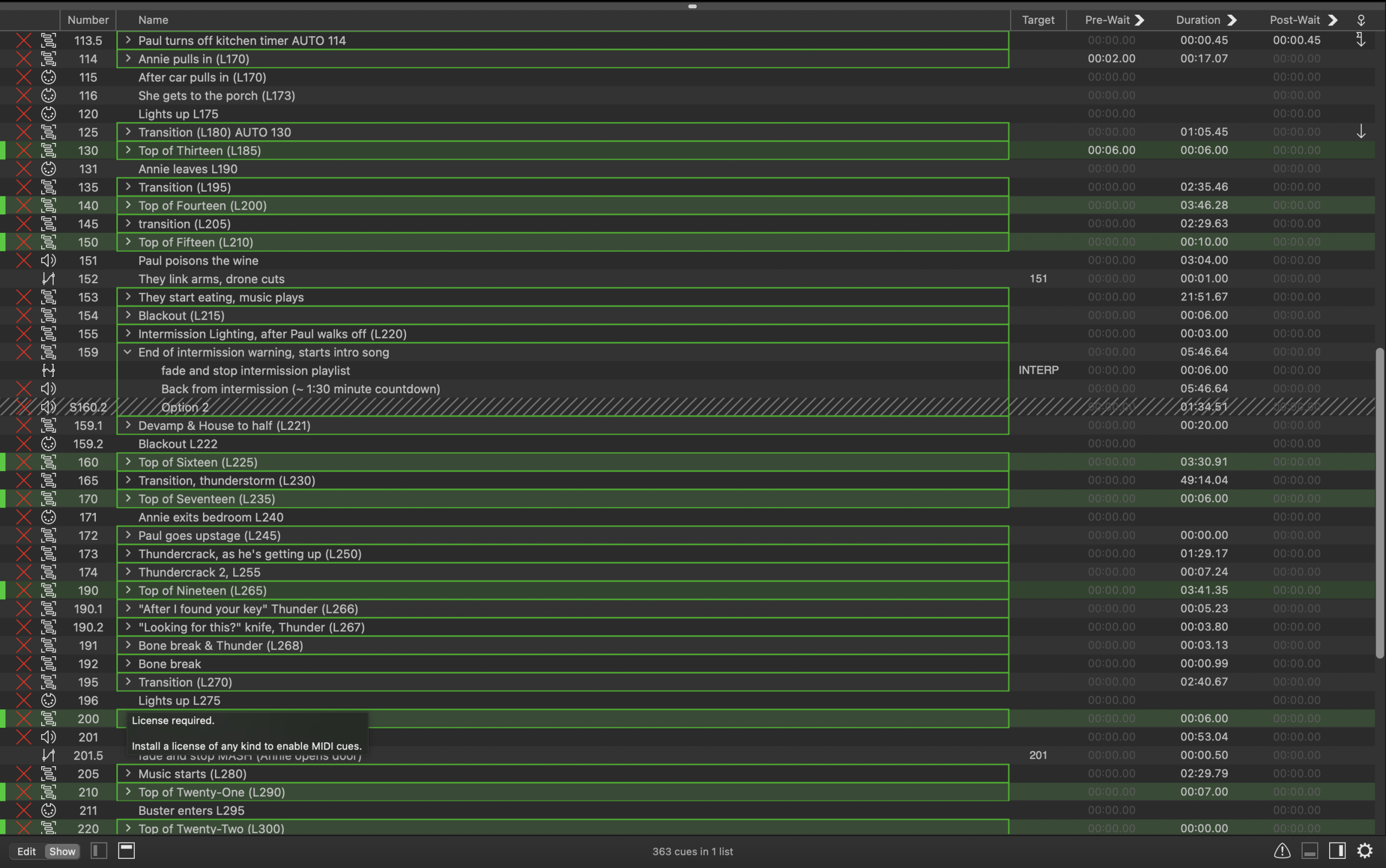Click the Pre-Wait column header

click(x=1107, y=20)
